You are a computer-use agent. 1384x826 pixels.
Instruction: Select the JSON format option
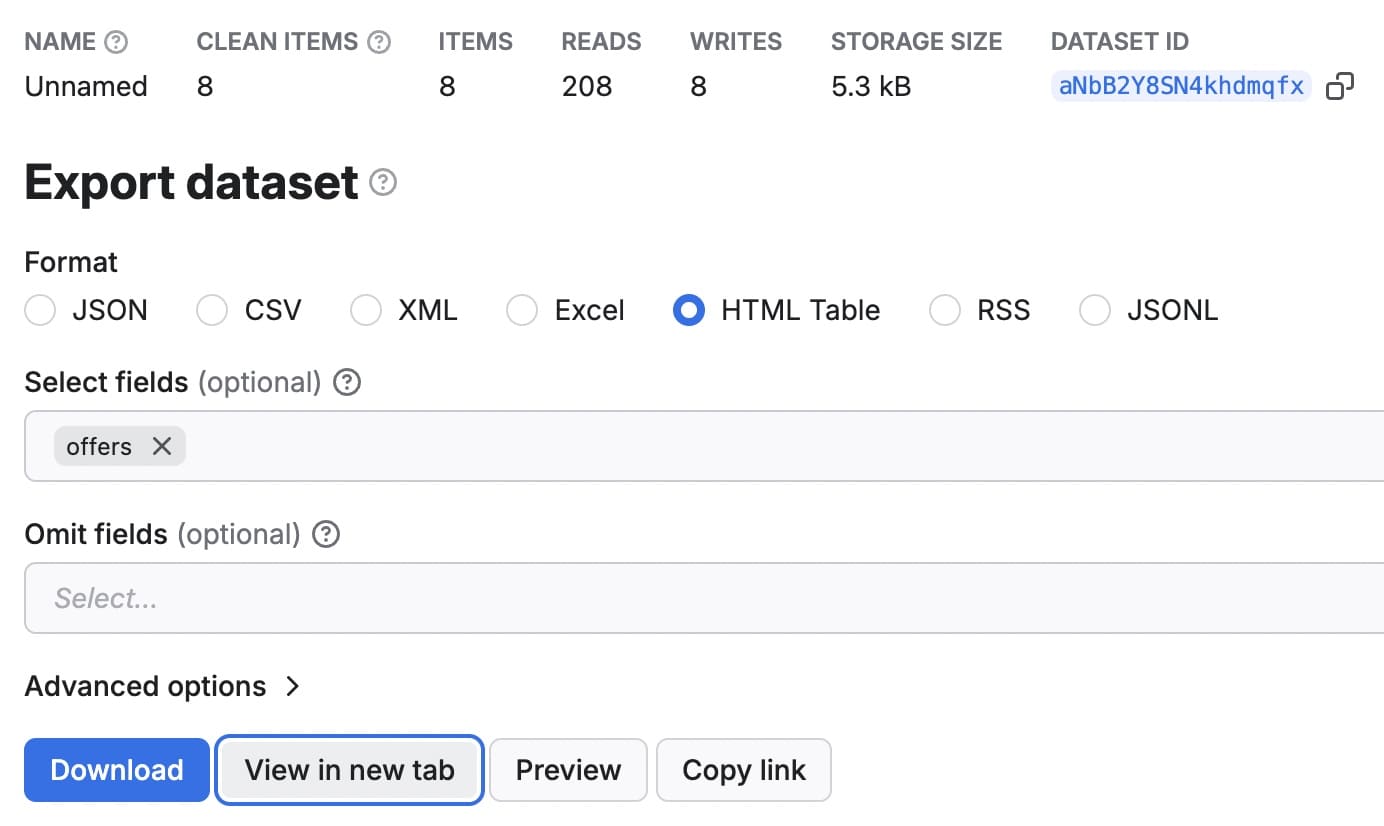[x=40, y=311]
